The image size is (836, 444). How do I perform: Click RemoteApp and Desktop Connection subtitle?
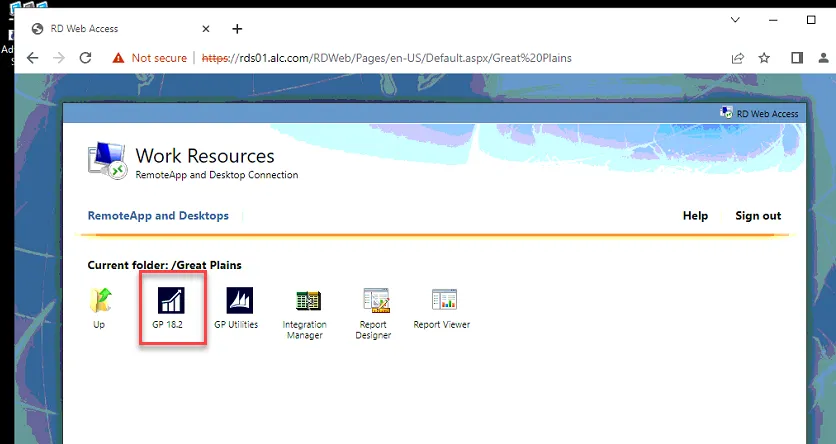pyautogui.click(x=216, y=175)
